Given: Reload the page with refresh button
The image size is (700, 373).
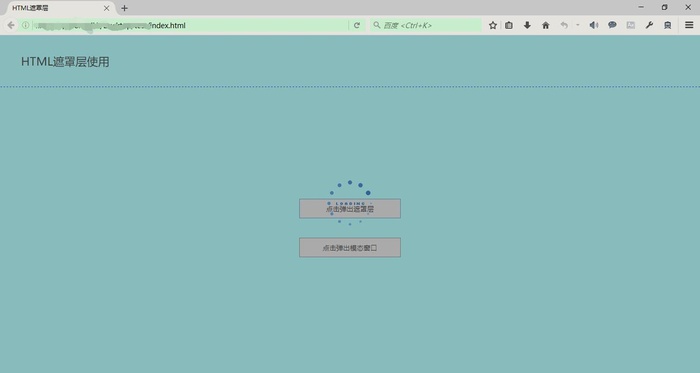Looking at the screenshot, I should pos(356,25).
